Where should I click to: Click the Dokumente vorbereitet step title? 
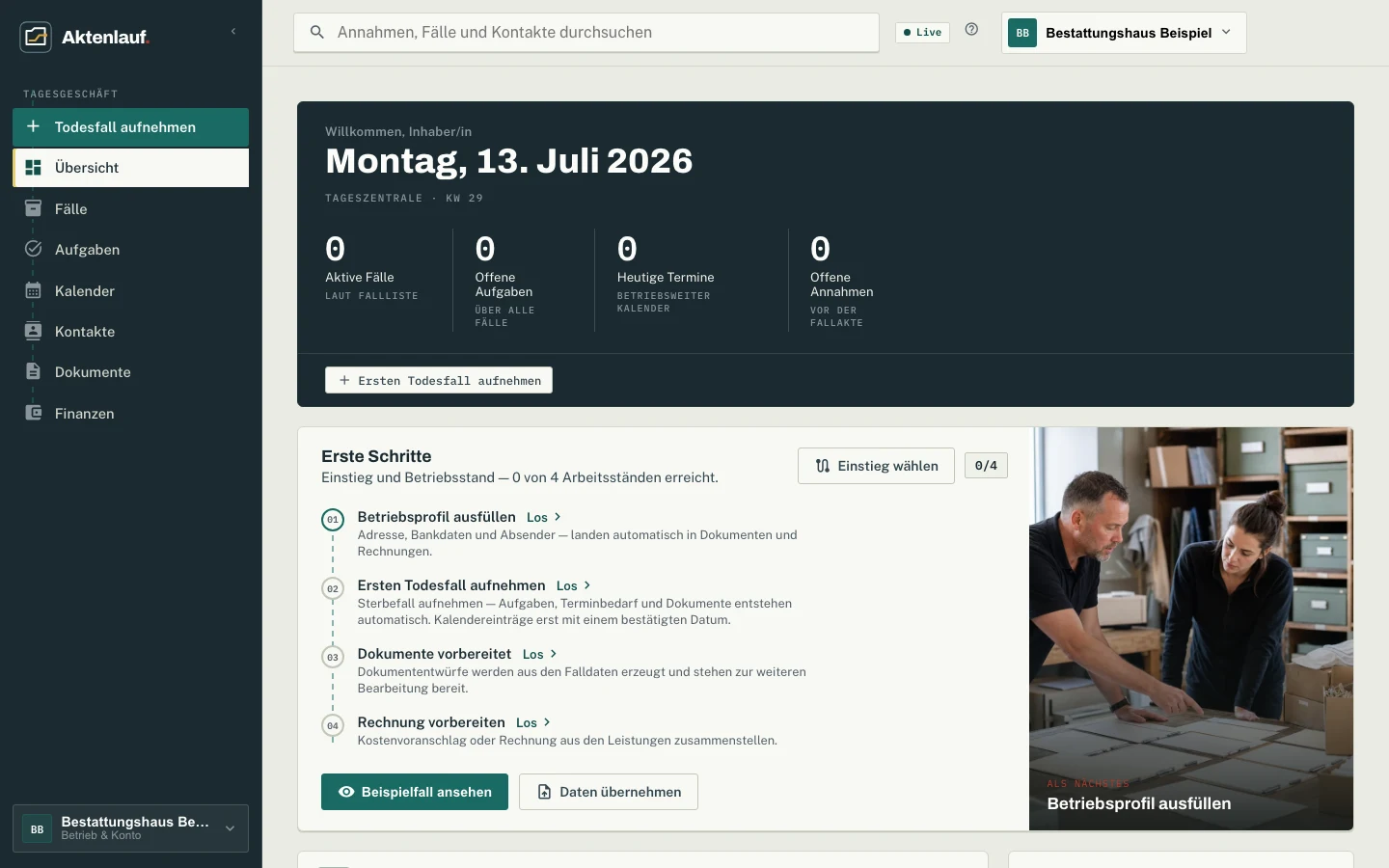tap(434, 654)
